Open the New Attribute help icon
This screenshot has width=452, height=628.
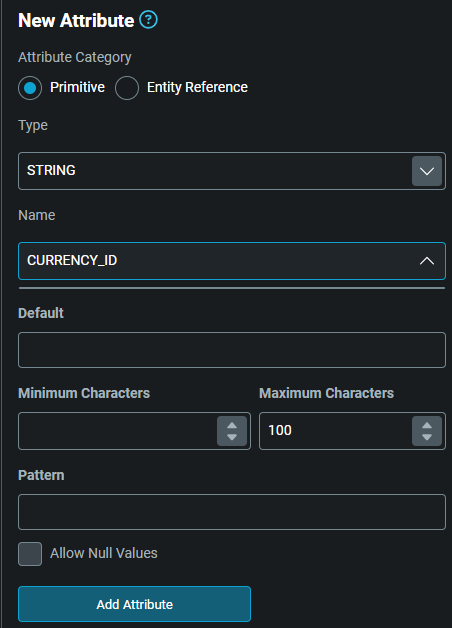pos(148,20)
